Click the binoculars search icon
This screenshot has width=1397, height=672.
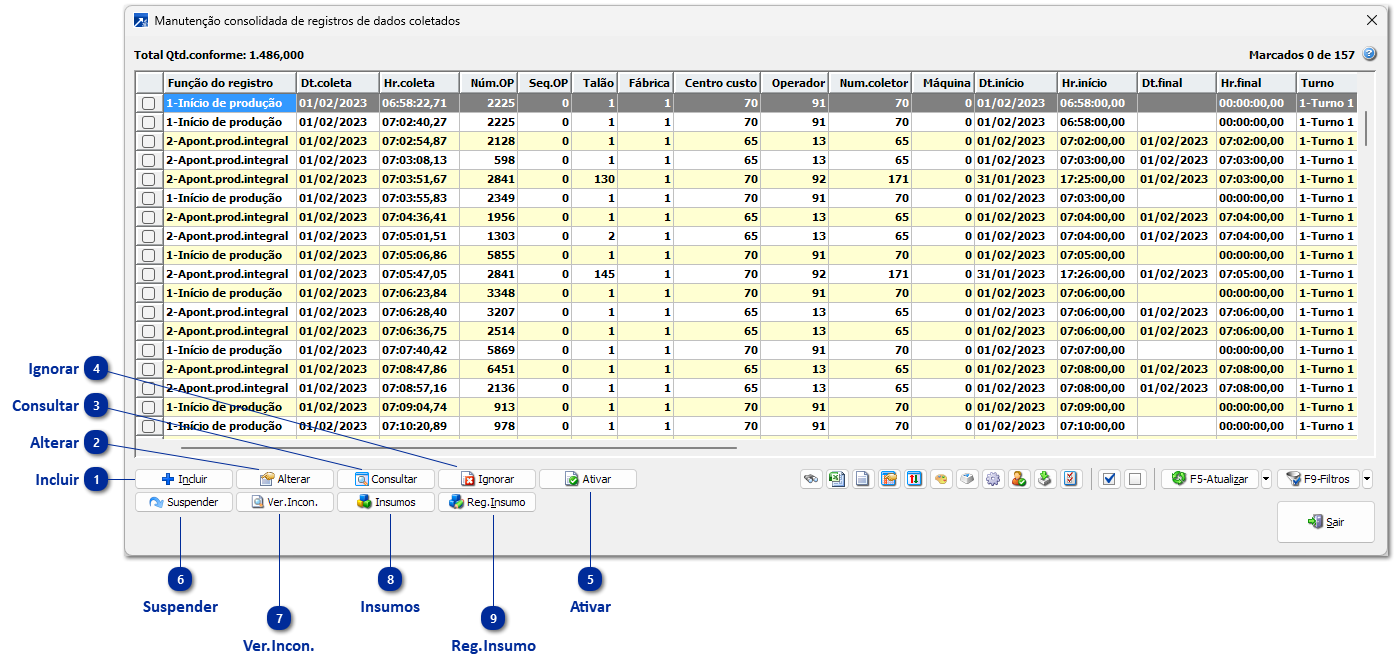tap(811, 479)
